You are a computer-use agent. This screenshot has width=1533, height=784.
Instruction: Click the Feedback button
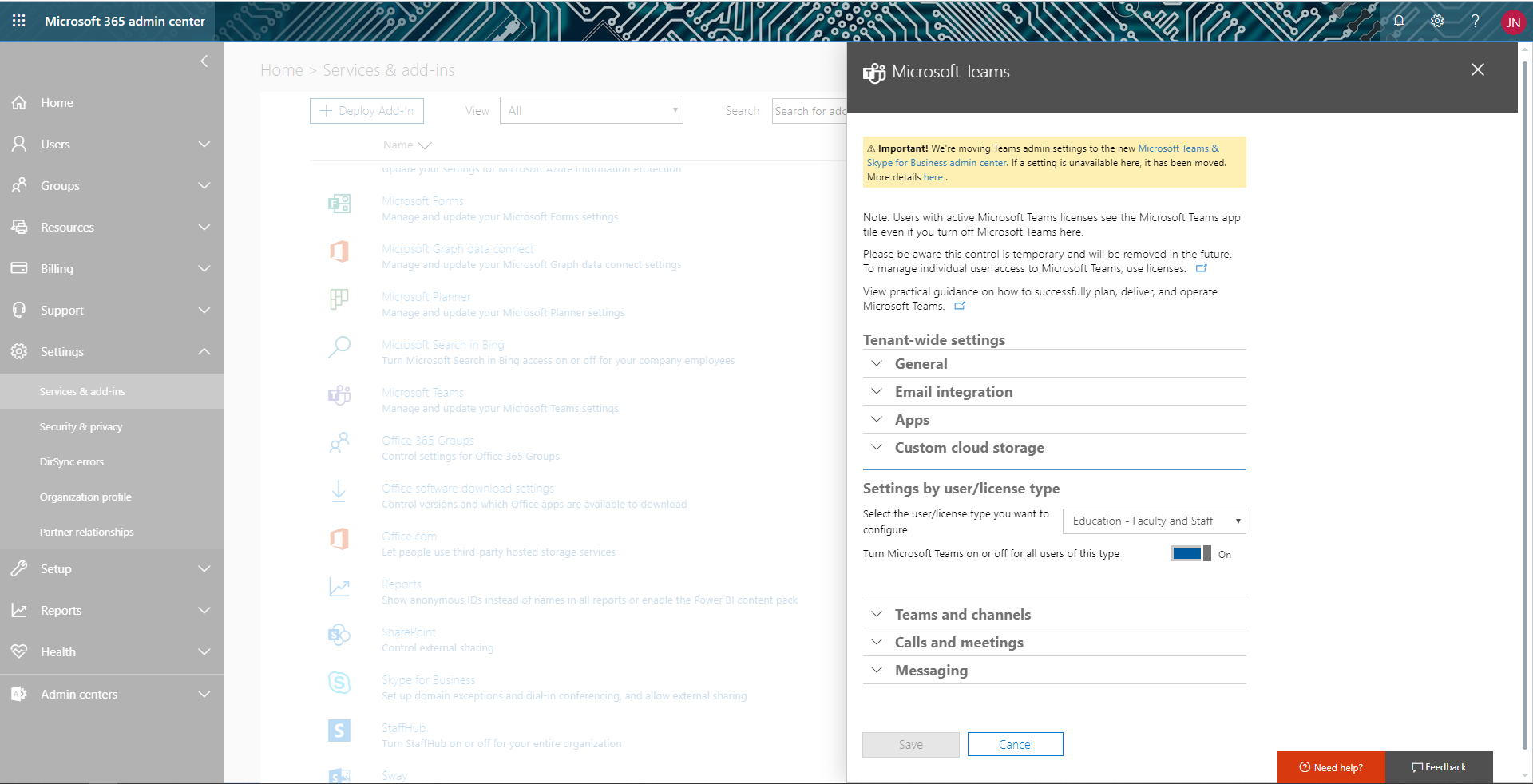coord(1439,767)
